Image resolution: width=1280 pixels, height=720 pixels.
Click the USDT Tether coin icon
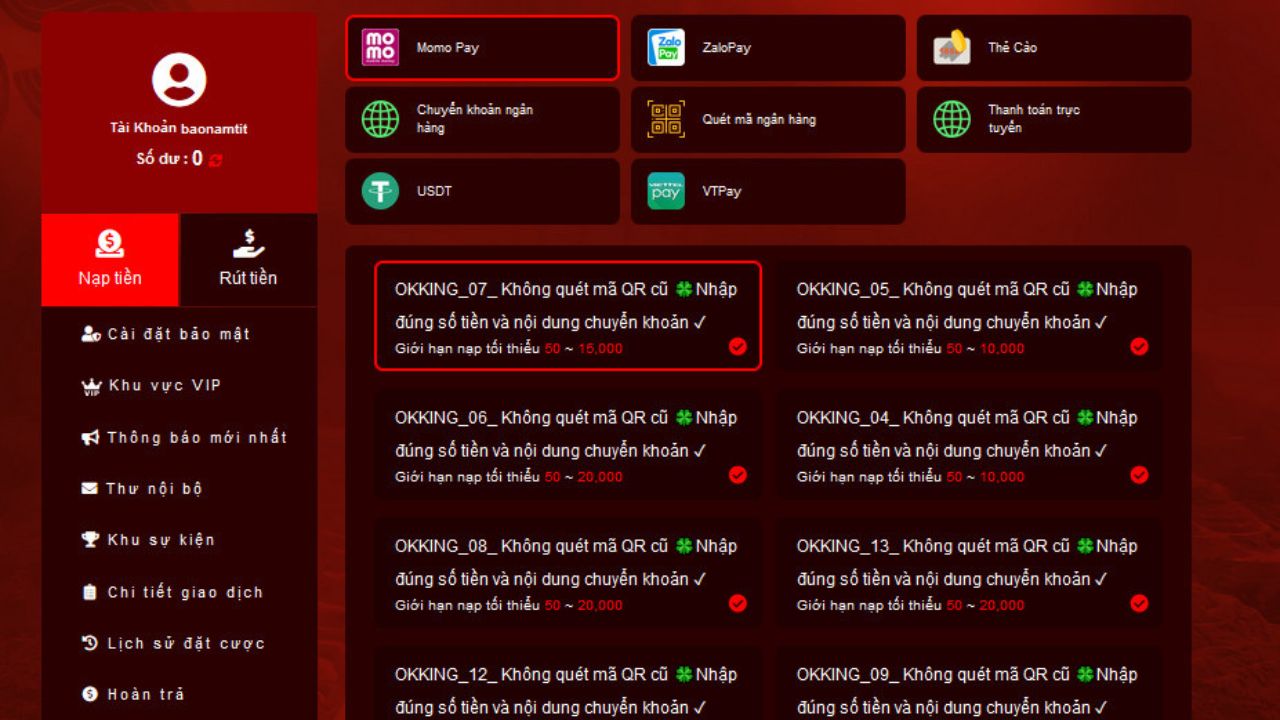(x=380, y=191)
